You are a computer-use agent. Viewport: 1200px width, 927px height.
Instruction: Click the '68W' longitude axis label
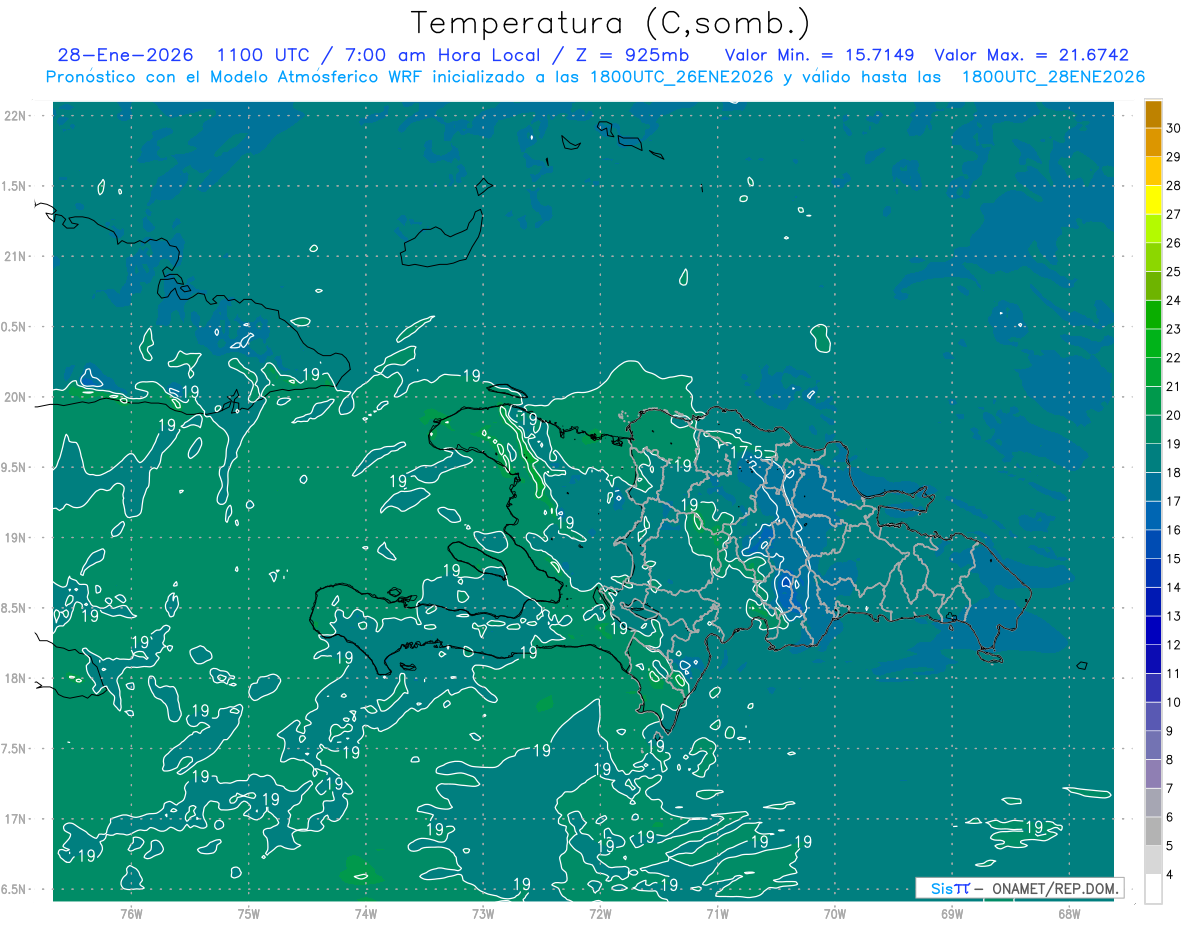[x=1069, y=912]
